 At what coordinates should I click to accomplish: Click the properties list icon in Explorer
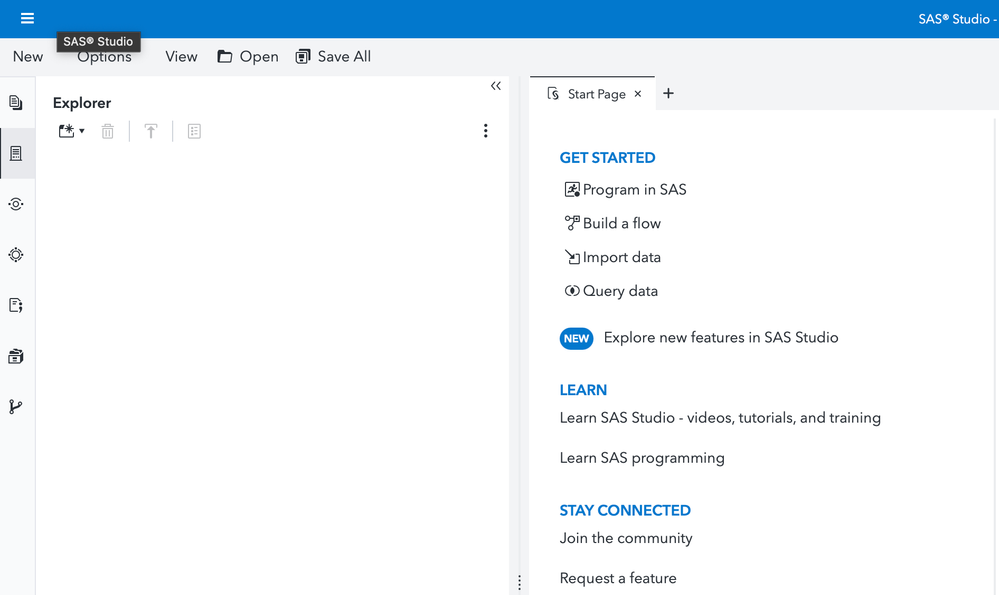[x=194, y=131]
